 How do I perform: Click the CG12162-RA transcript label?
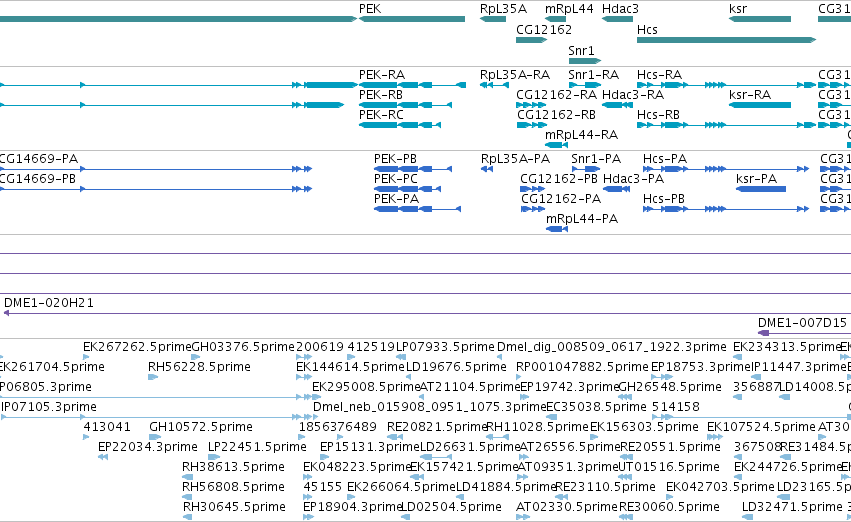(556, 94)
